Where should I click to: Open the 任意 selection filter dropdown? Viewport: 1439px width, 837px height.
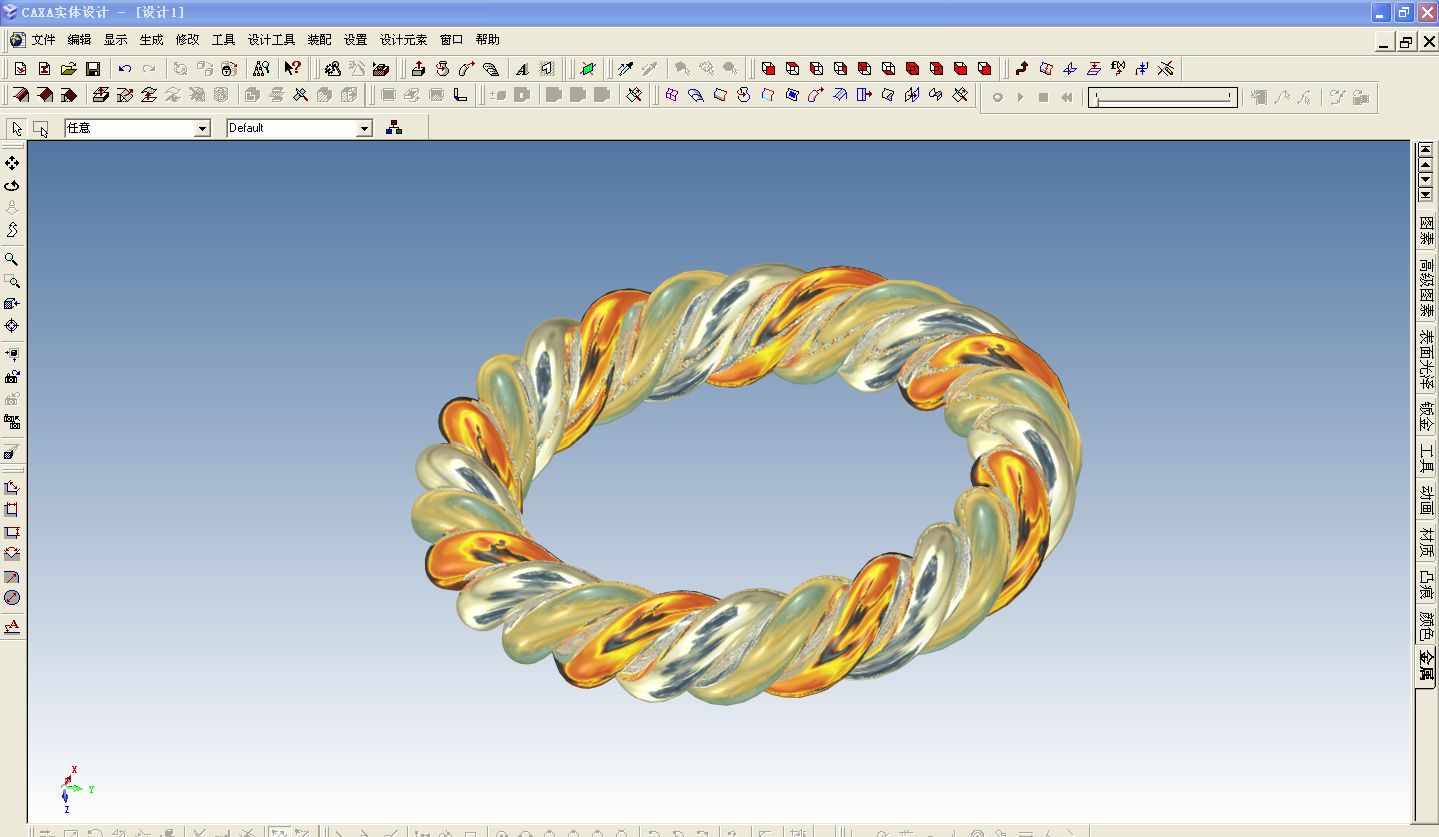tap(203, 128)
